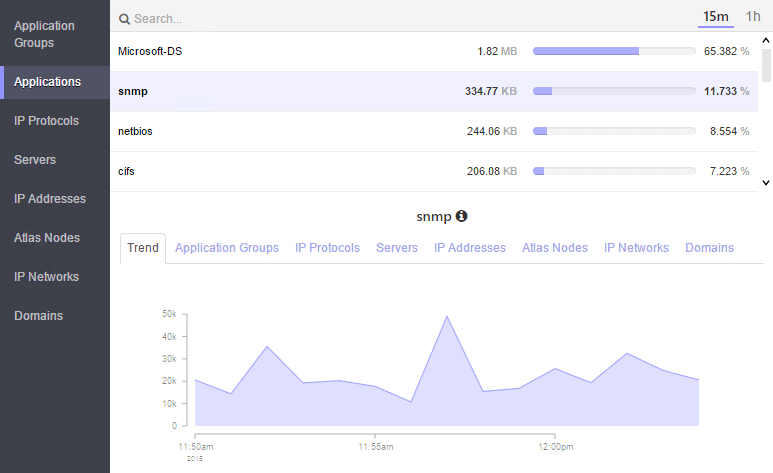Open the snmp info icon
The image size is (773, 473).
pyautogui.click(x=461, y=216)
